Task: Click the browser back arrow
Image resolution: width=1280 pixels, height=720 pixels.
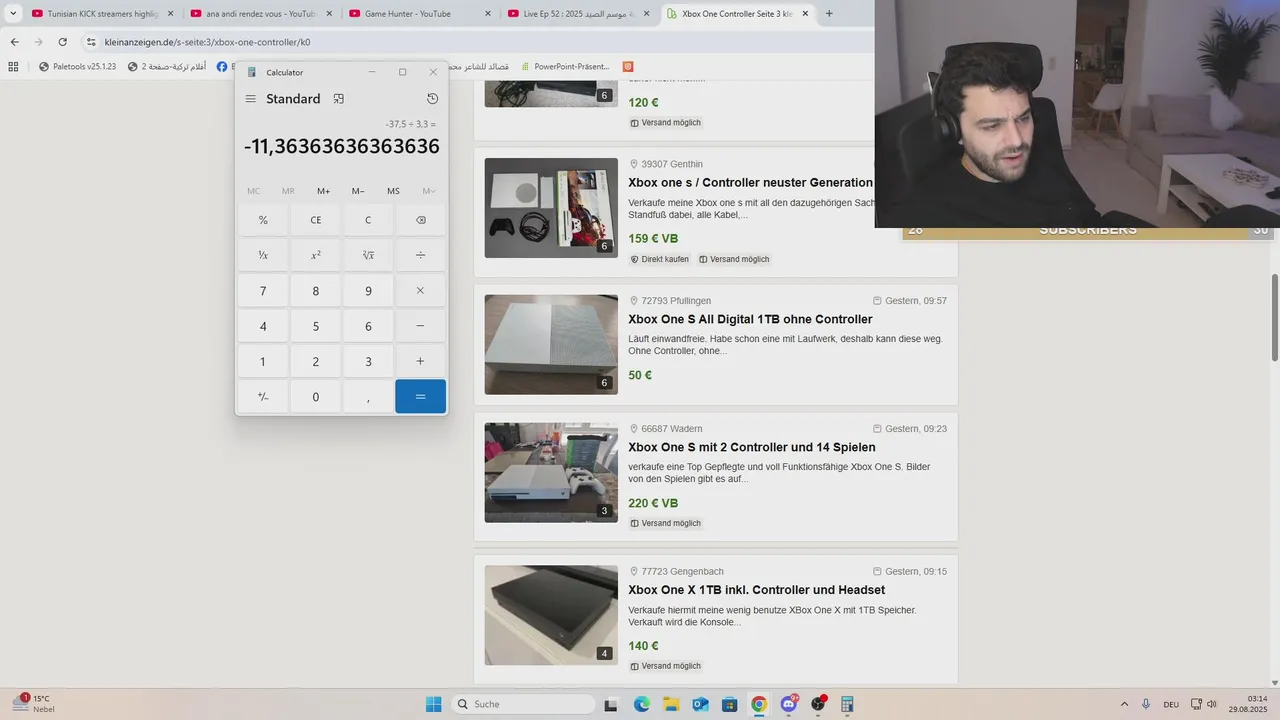Action: [x=14, y=42]
